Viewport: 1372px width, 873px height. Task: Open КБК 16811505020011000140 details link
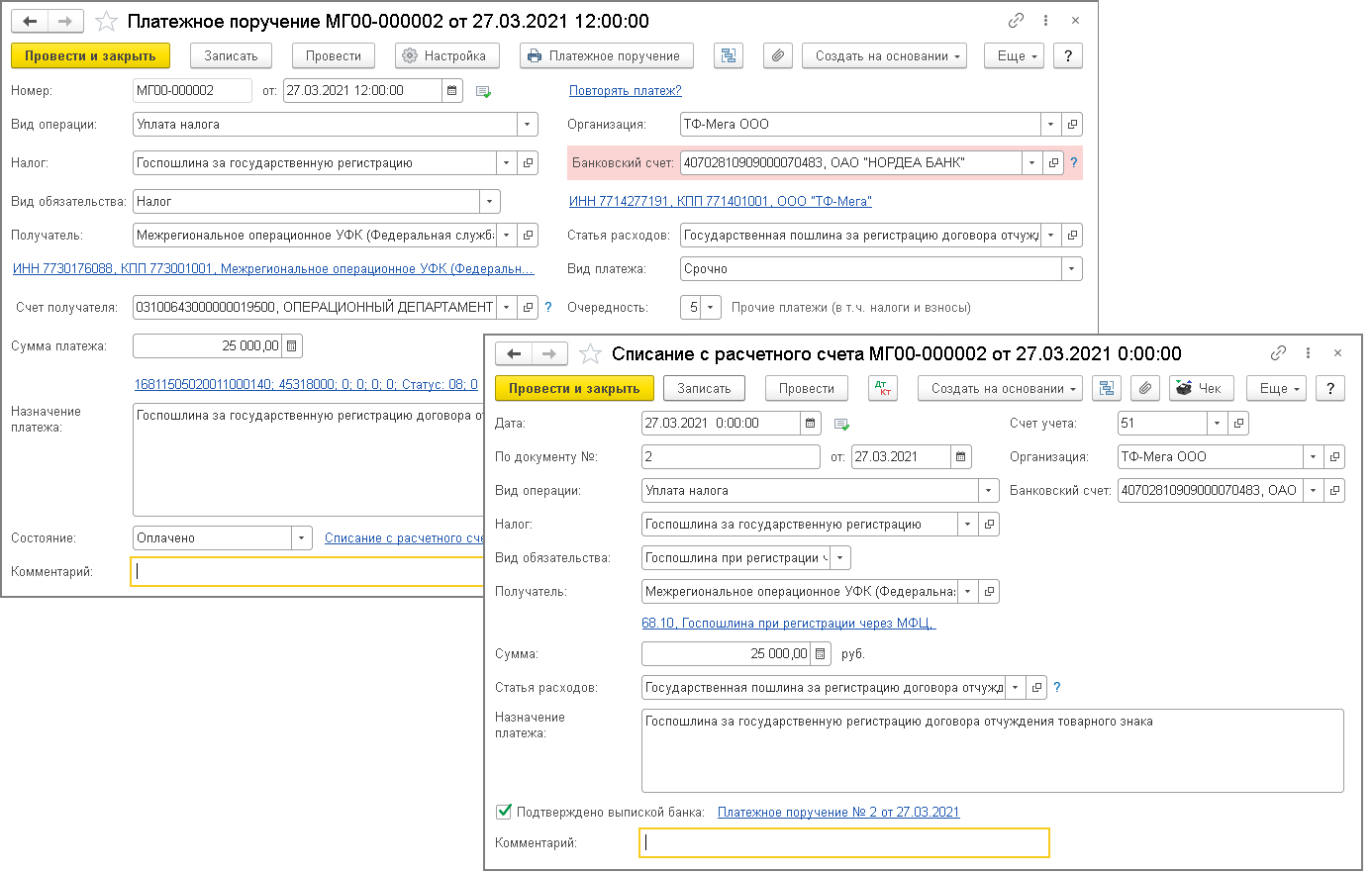[306, 385]
